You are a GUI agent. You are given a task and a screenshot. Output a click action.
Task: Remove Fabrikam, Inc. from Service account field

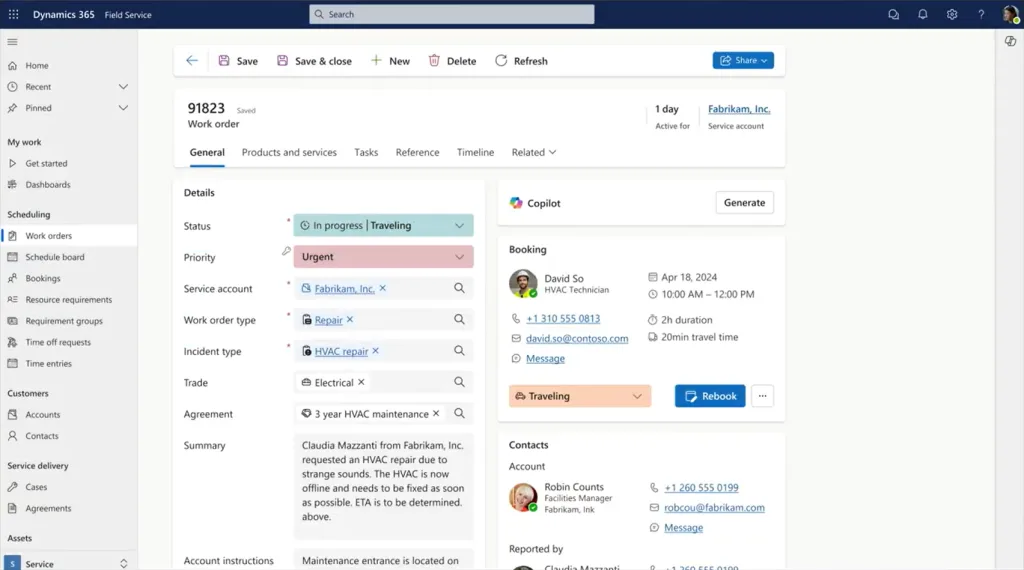(x=383, y=288)
